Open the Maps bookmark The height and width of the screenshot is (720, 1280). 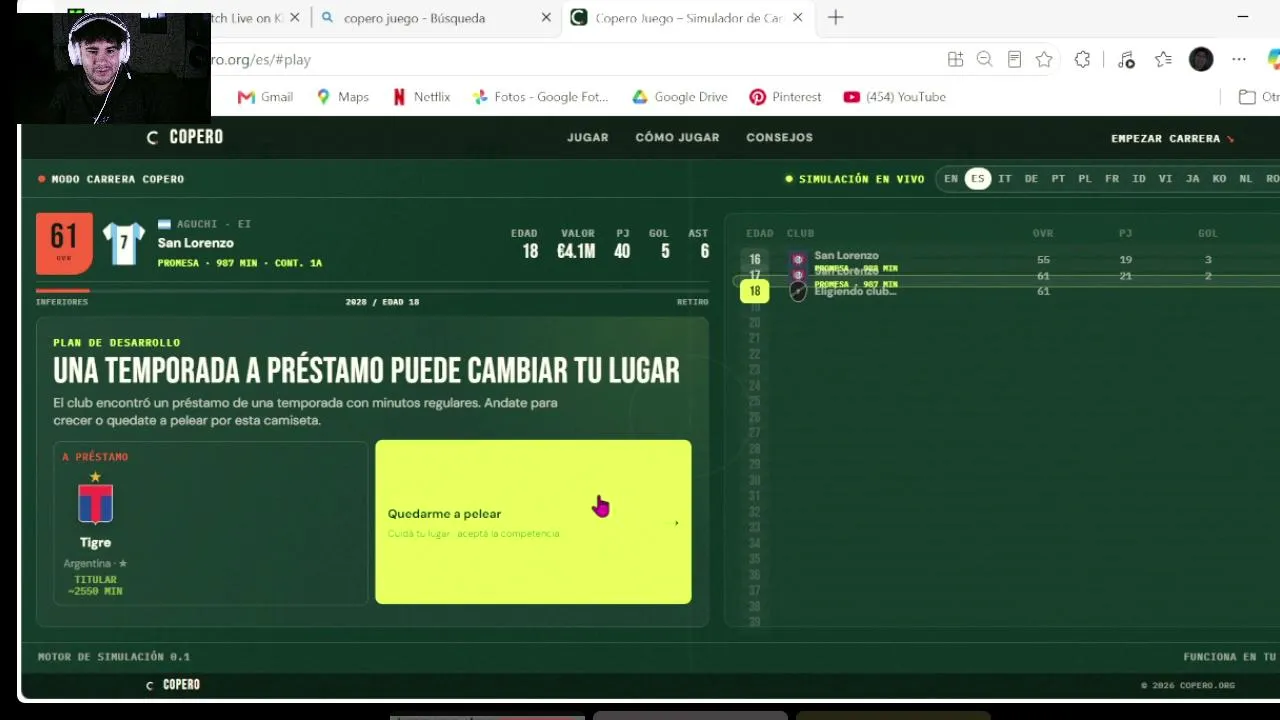342,97
